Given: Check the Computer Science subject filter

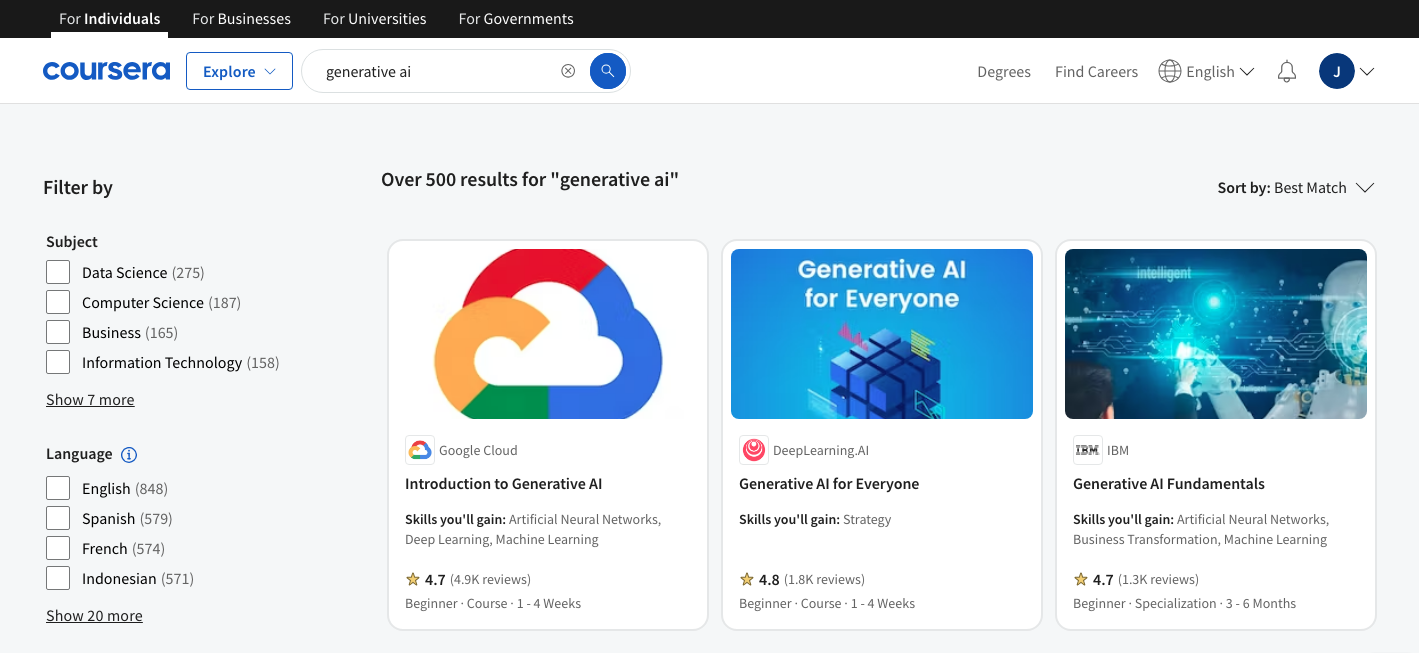Looking at the screenshot, I should click(58, 302).
